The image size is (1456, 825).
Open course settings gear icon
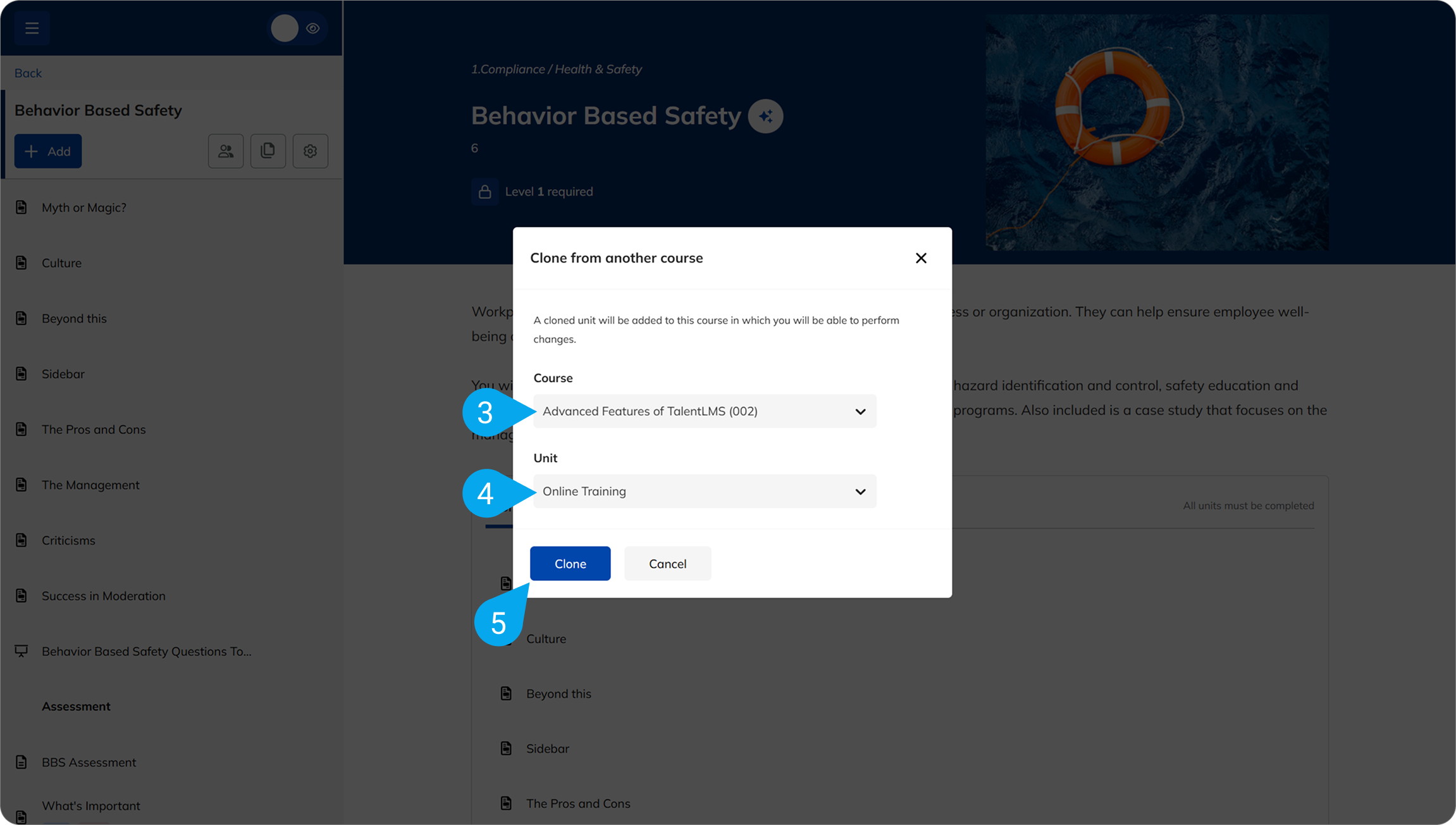(310, 151)
